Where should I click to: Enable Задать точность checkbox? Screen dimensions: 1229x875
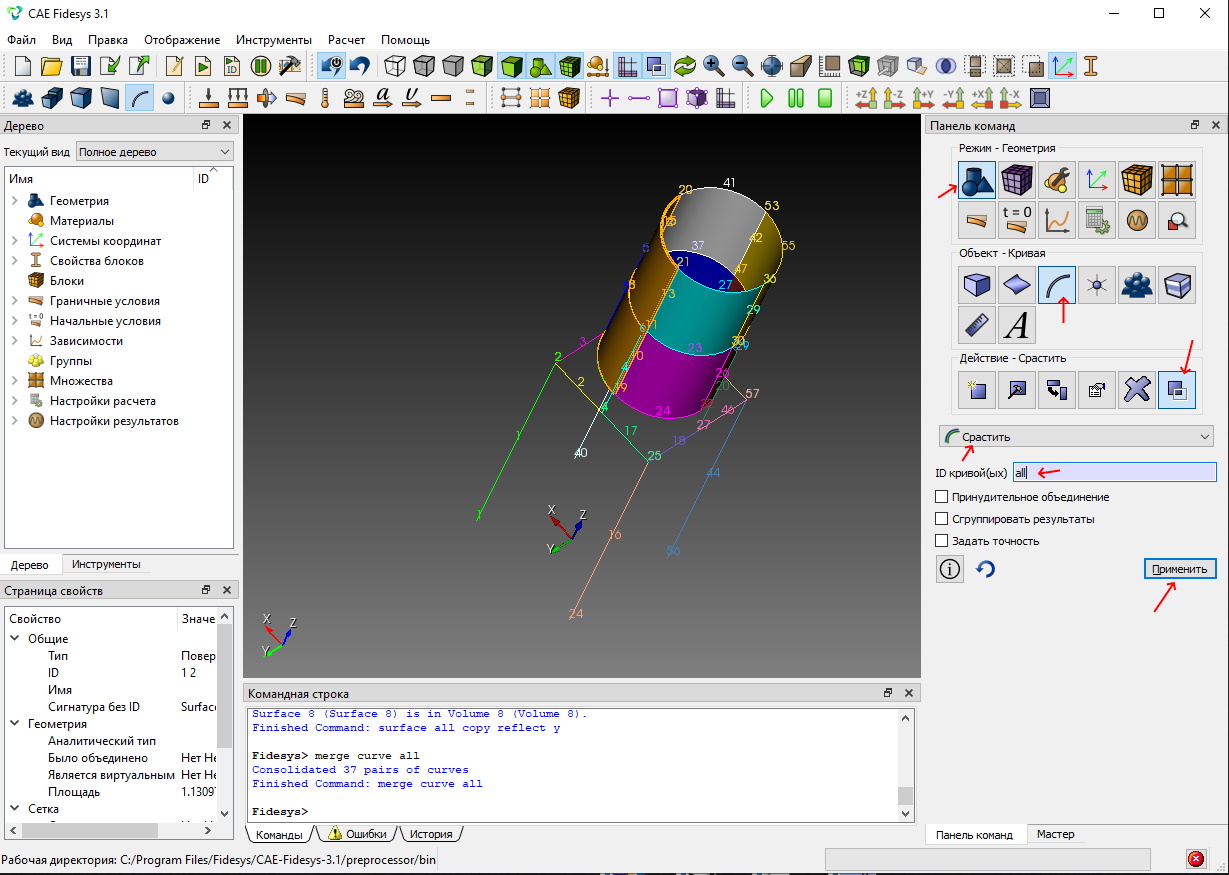[941, 541]
